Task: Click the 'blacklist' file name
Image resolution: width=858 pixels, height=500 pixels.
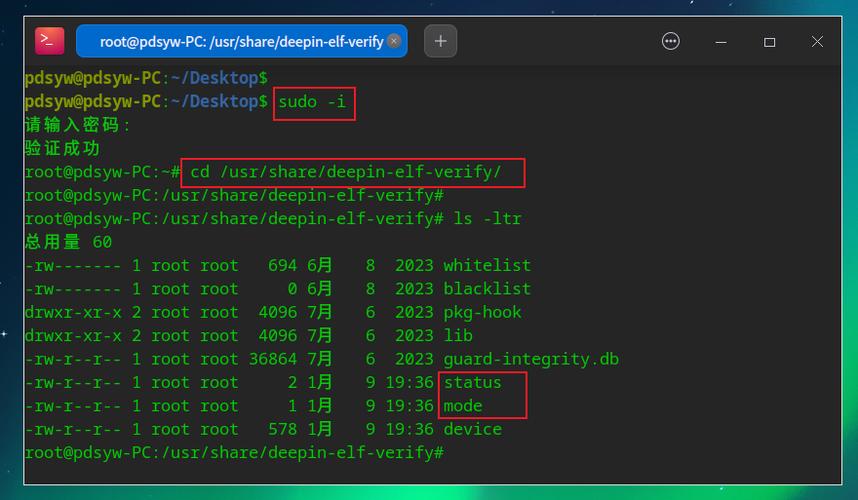Action: click(x=487, y=289)
